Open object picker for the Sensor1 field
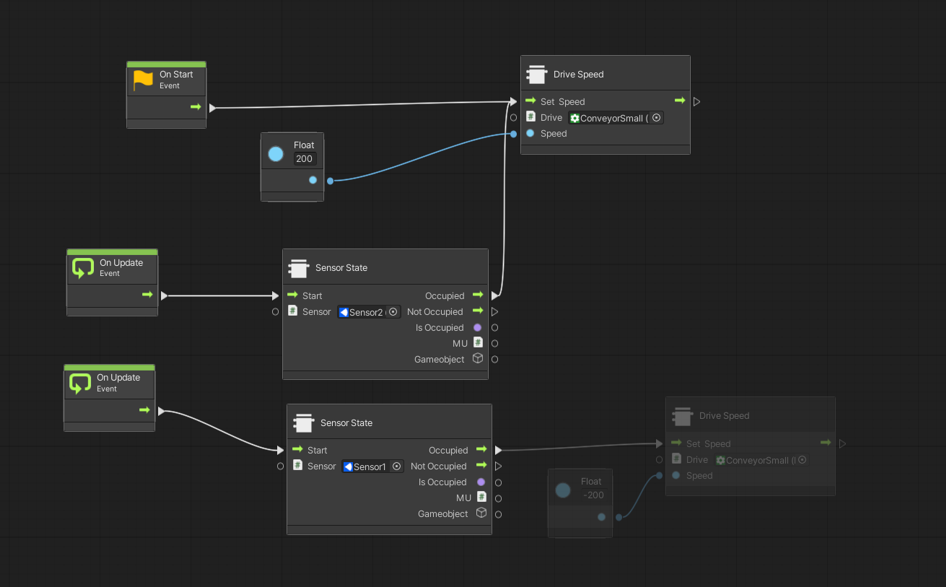Viewport: 946px width, 587px height. pos(397,466)
